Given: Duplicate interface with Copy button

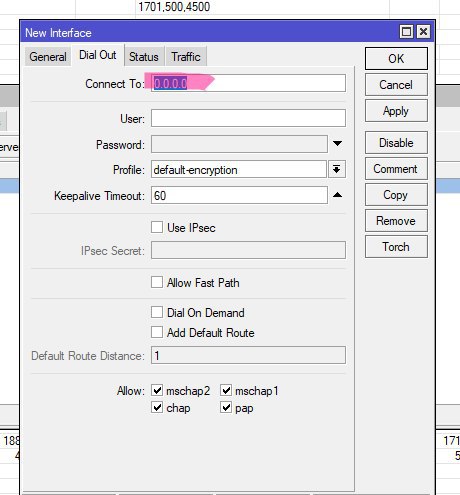Looking at the screenshot, I should [x=396, y=195].
